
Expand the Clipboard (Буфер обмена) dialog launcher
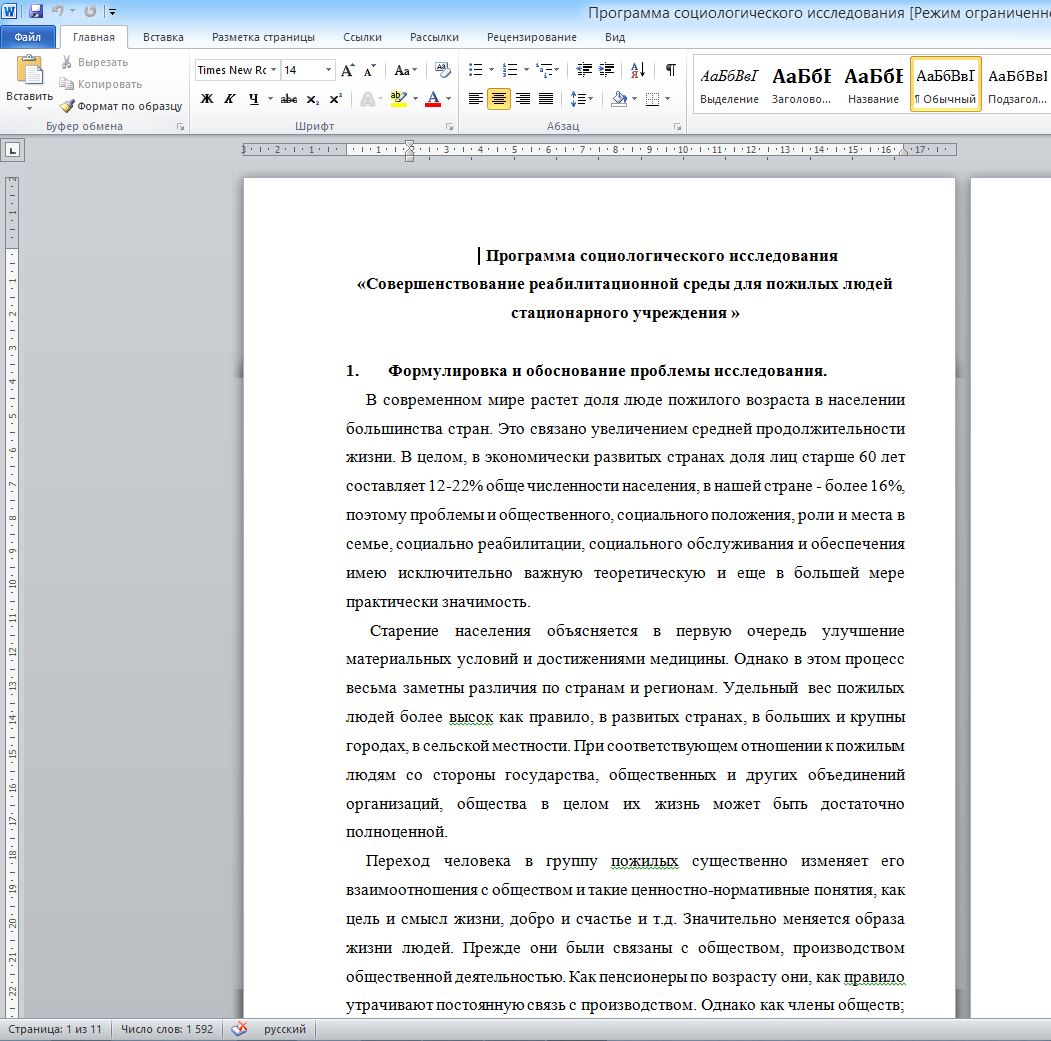[180, 126]
